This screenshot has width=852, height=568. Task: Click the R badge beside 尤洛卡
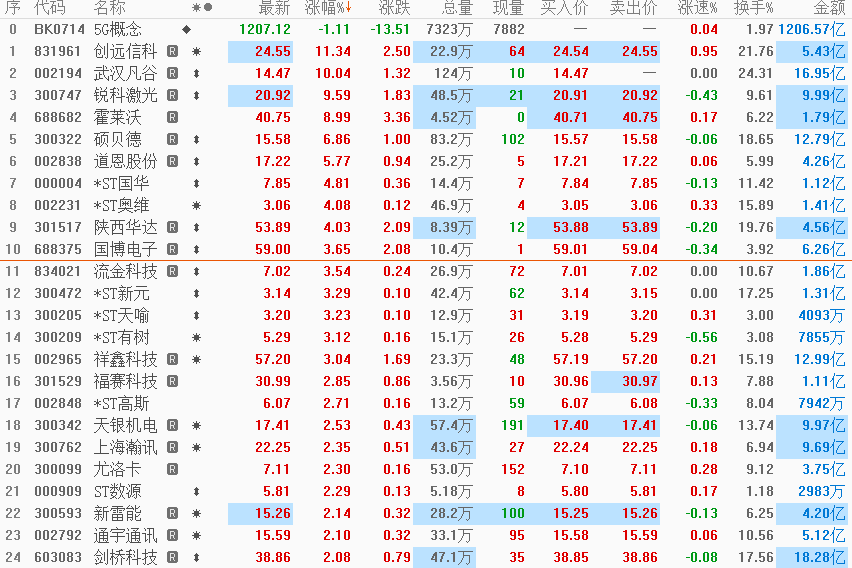coord(172,469)
